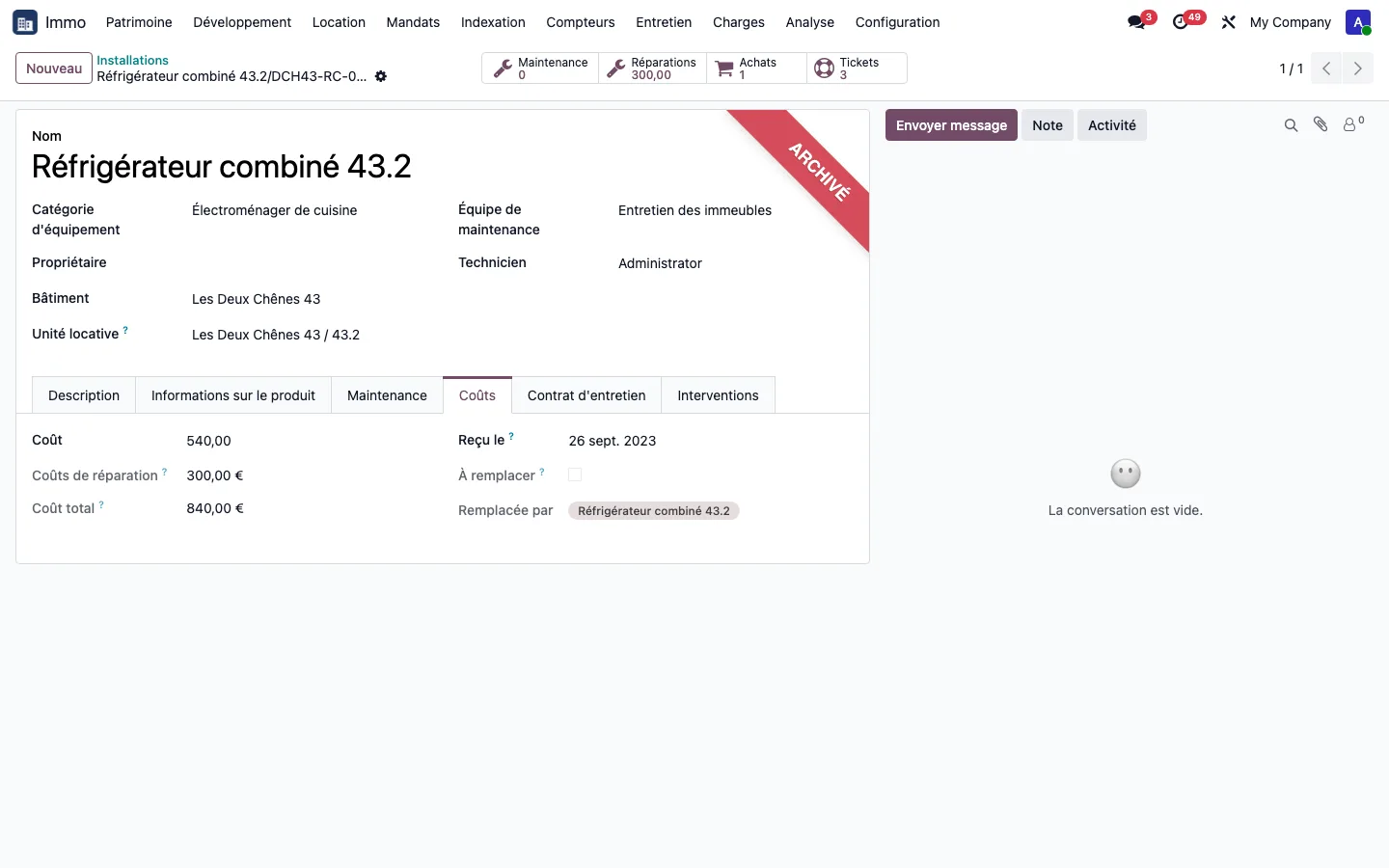Follow the Installations breadcrumb link

pyautogui.click(x=132, y=60)
